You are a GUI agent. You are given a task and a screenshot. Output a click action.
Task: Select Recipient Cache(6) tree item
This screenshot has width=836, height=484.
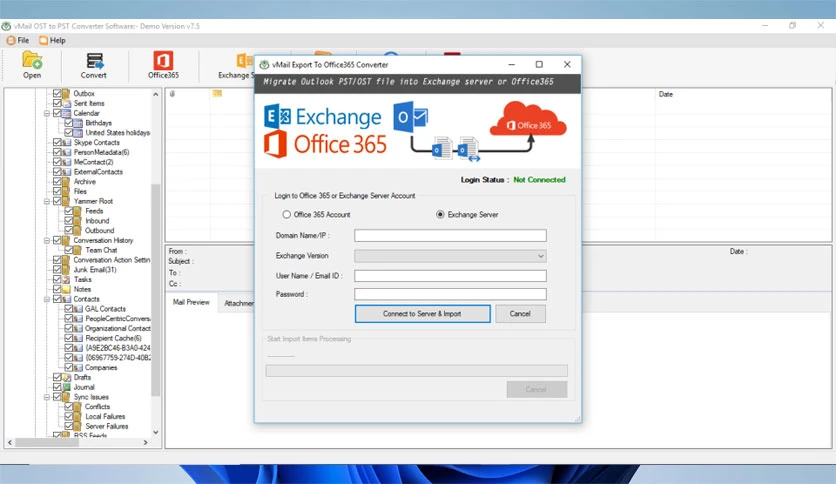point(114,338)
